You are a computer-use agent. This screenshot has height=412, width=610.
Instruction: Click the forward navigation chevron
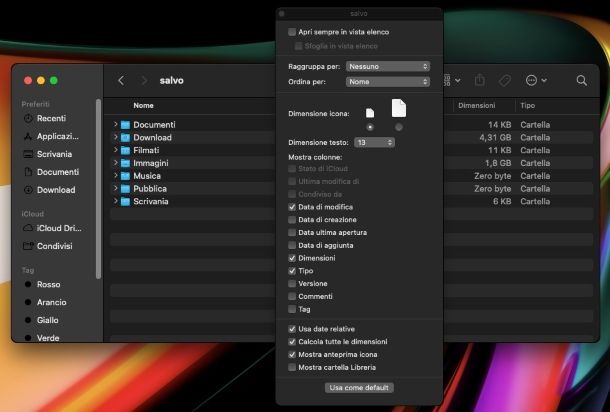[x=144, y=80]
